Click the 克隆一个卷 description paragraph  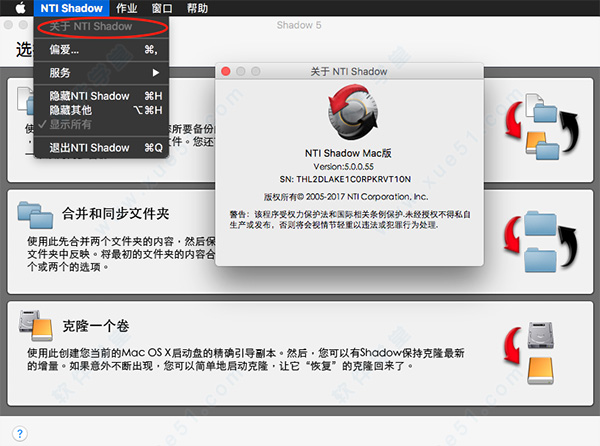tap(246, 359)
